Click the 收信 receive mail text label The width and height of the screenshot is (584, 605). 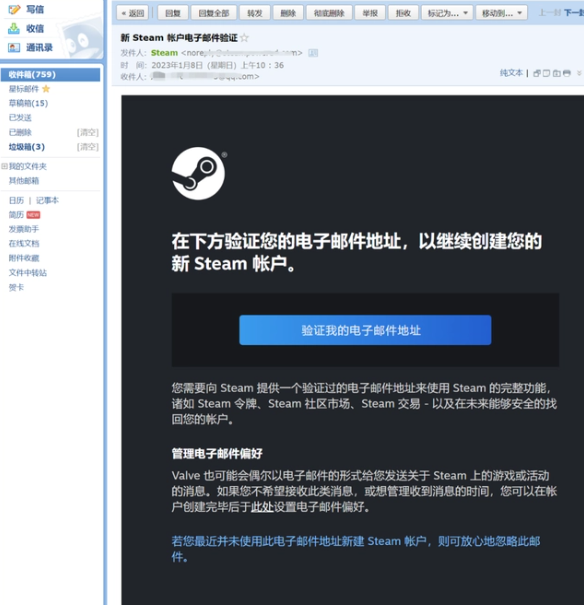pos(35,29)
